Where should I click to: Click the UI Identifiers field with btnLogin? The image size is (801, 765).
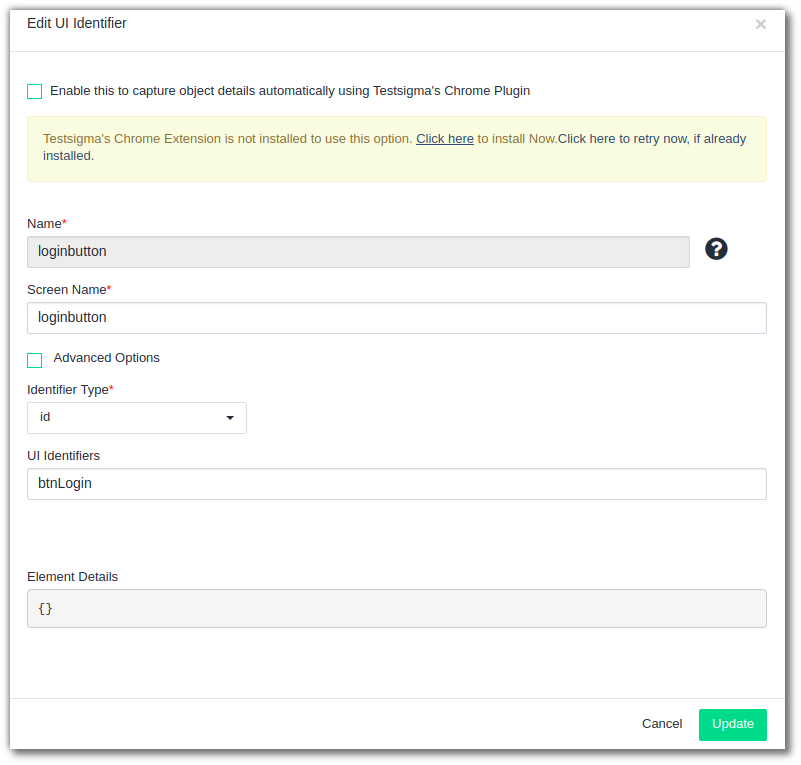coord(396,484)
